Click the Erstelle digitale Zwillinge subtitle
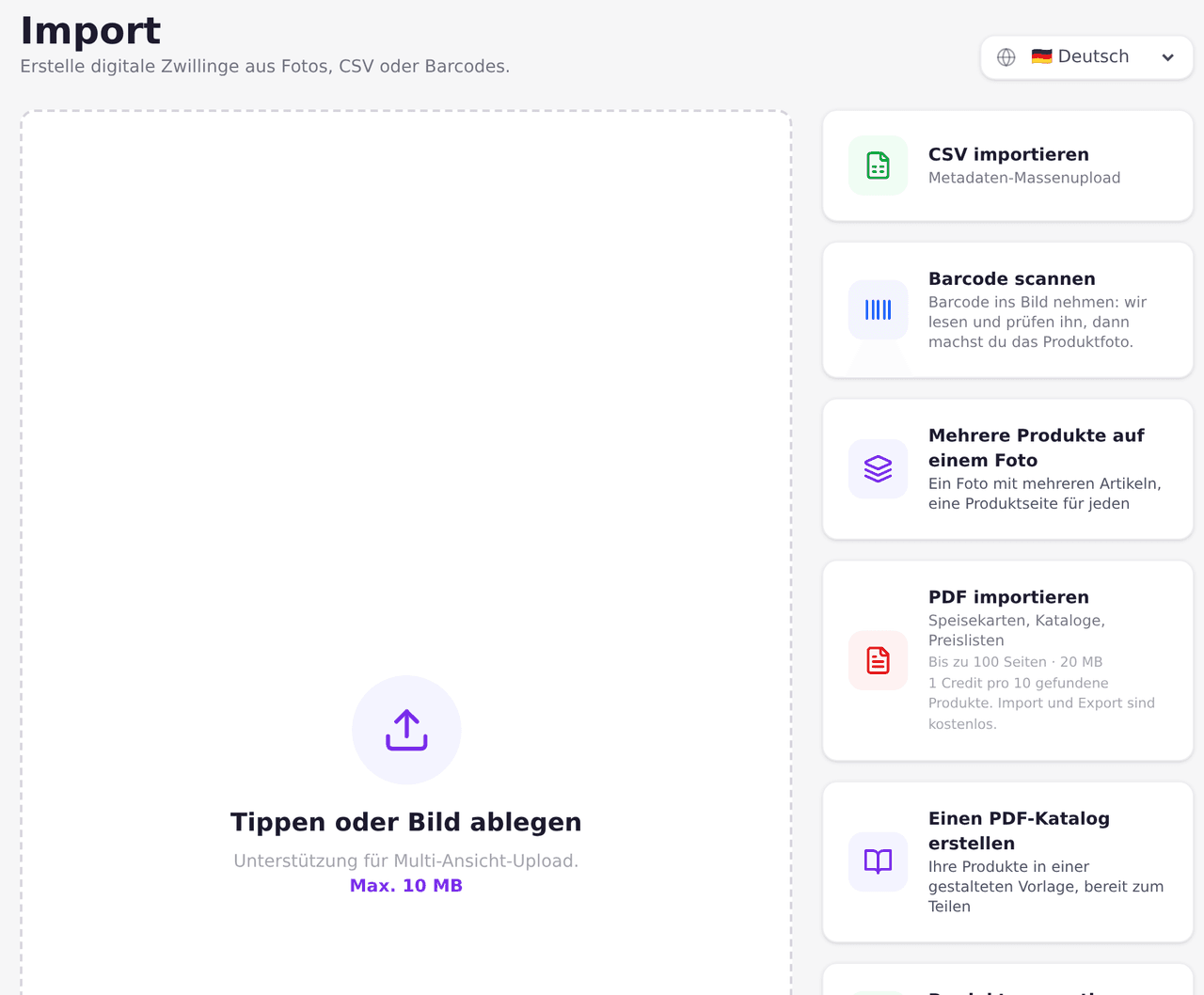Viewport: 1204px width, 995px height. tap(265, 67)
